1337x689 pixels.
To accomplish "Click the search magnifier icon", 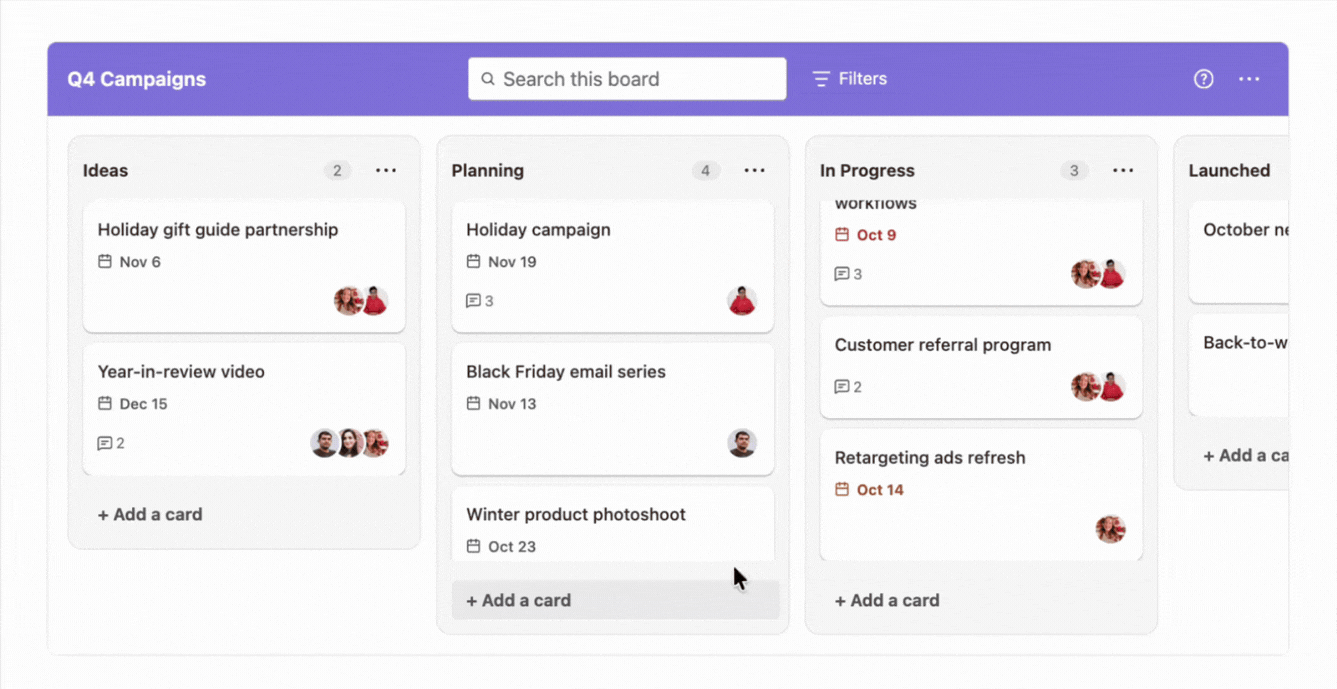I will pos(488,79).
